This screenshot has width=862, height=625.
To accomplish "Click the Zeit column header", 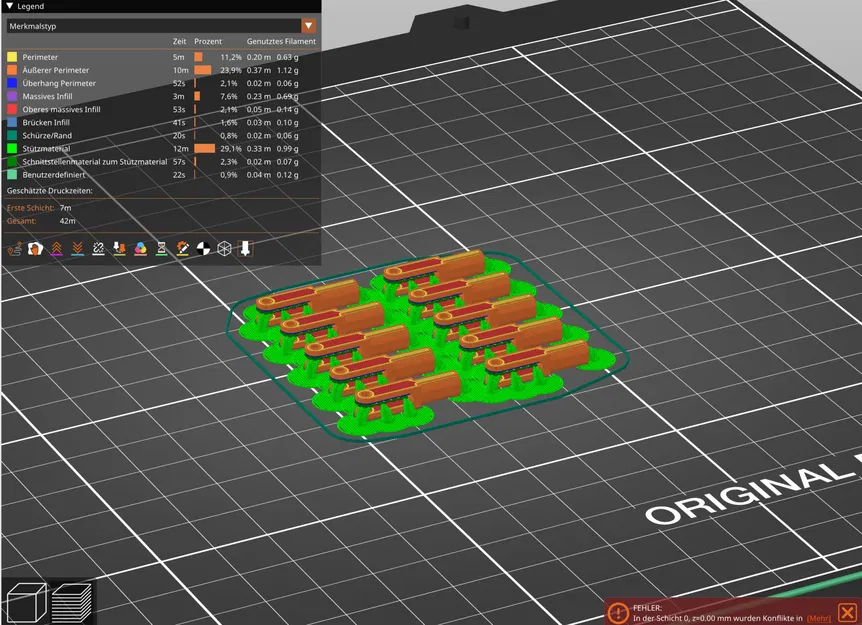I will point(179,41).
